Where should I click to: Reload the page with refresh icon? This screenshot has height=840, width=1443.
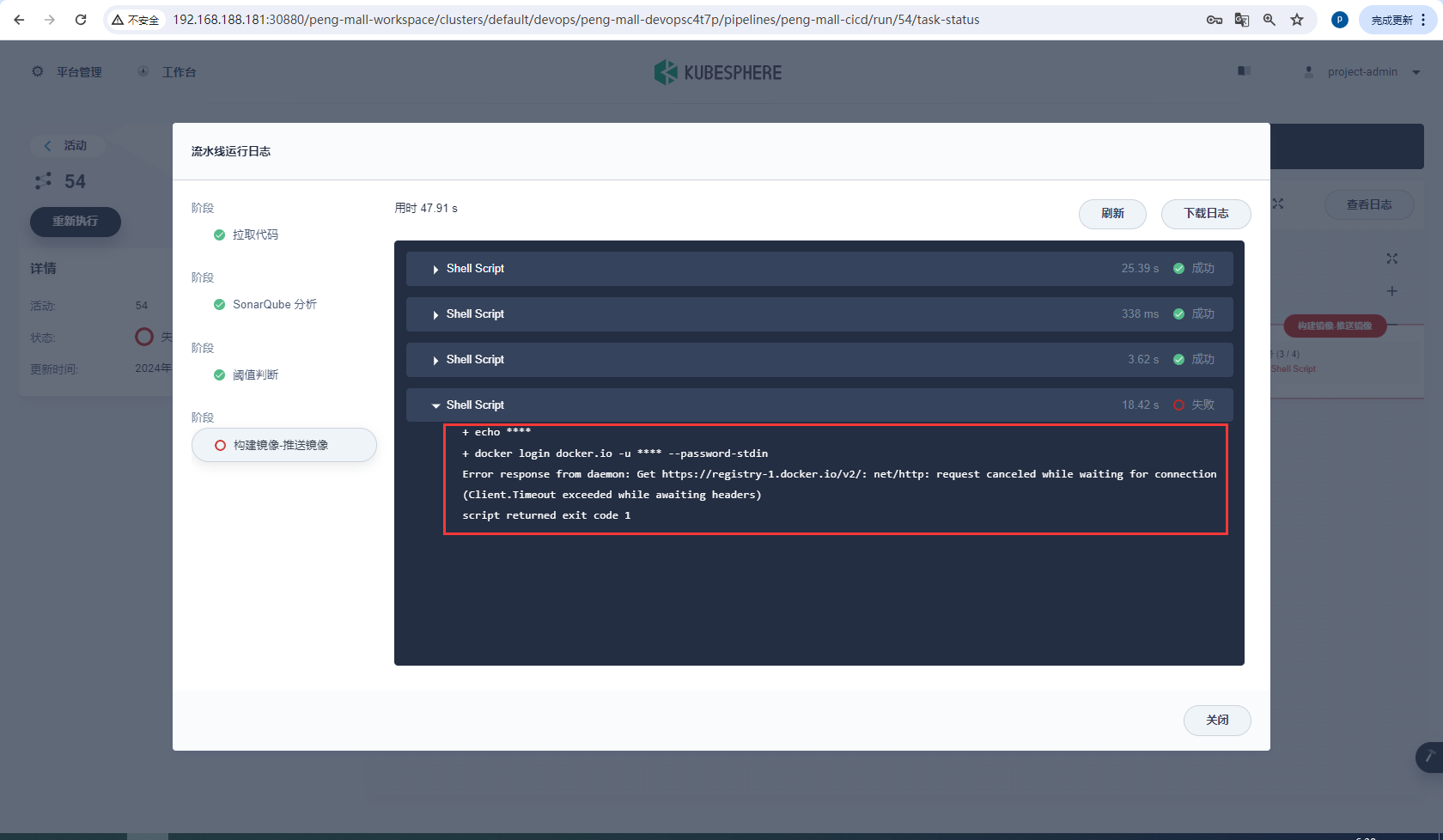[81, 20]
